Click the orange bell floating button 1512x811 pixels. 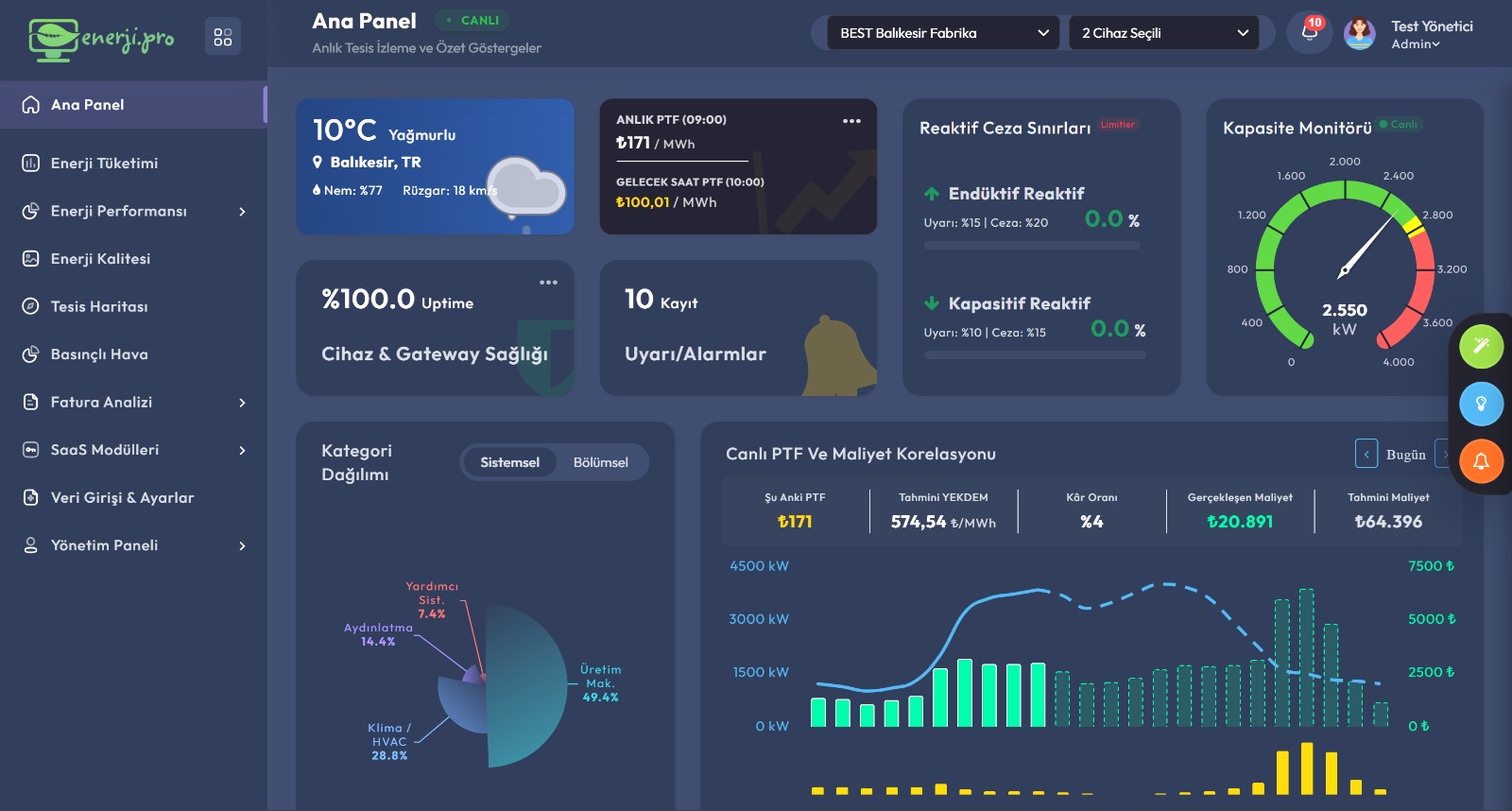click(1481, 461)
